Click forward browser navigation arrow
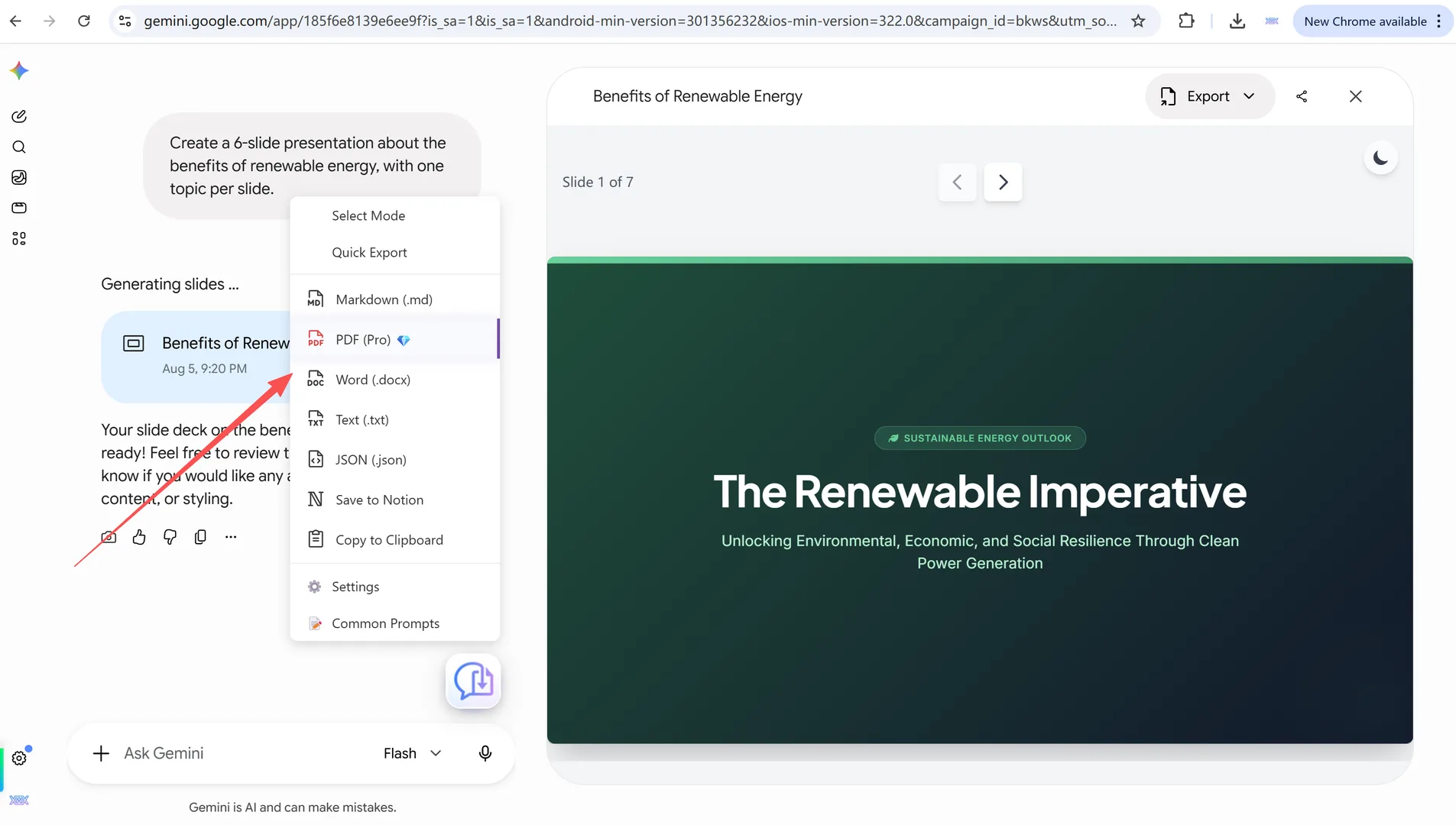Viewport: 1456px width, 825px height. (x=50, y=21)
